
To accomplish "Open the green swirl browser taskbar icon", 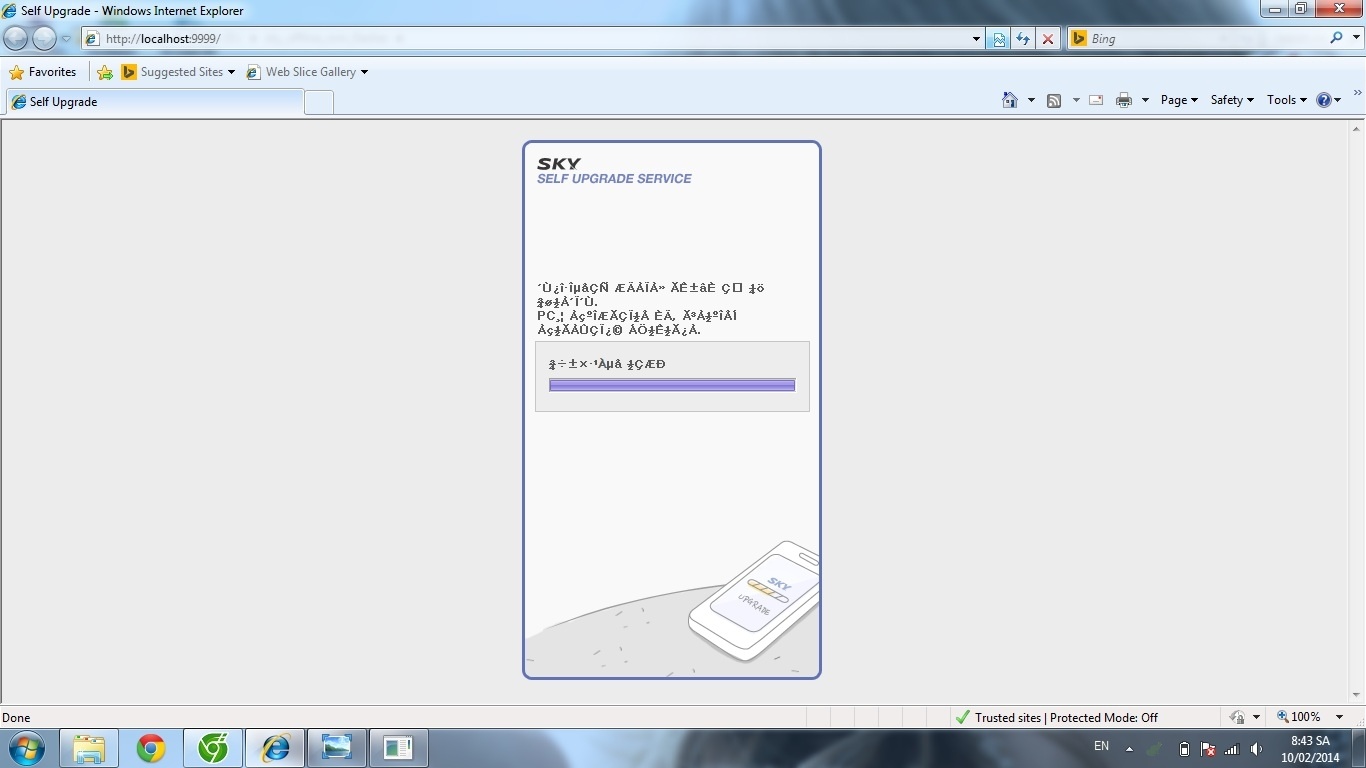I will [213, 748].
